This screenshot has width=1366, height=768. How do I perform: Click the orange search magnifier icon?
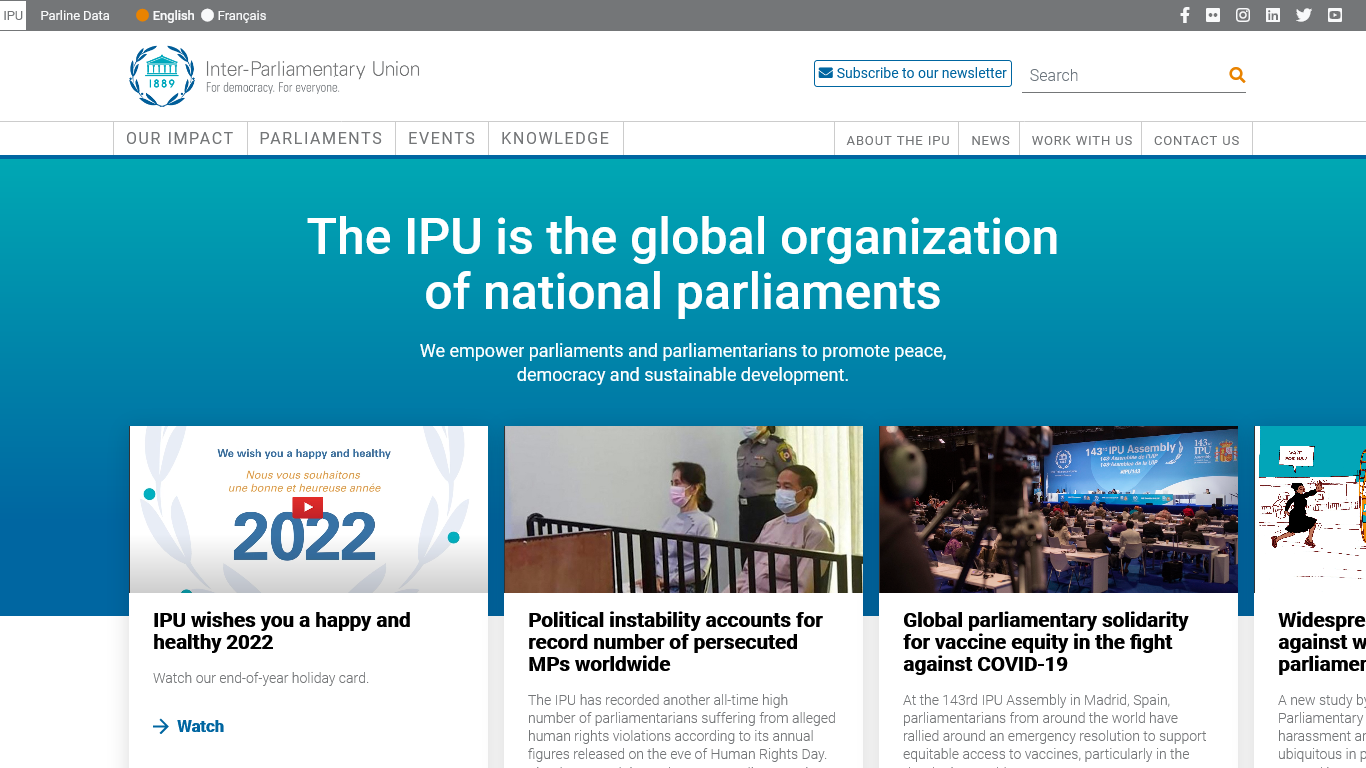(1237, 75)
